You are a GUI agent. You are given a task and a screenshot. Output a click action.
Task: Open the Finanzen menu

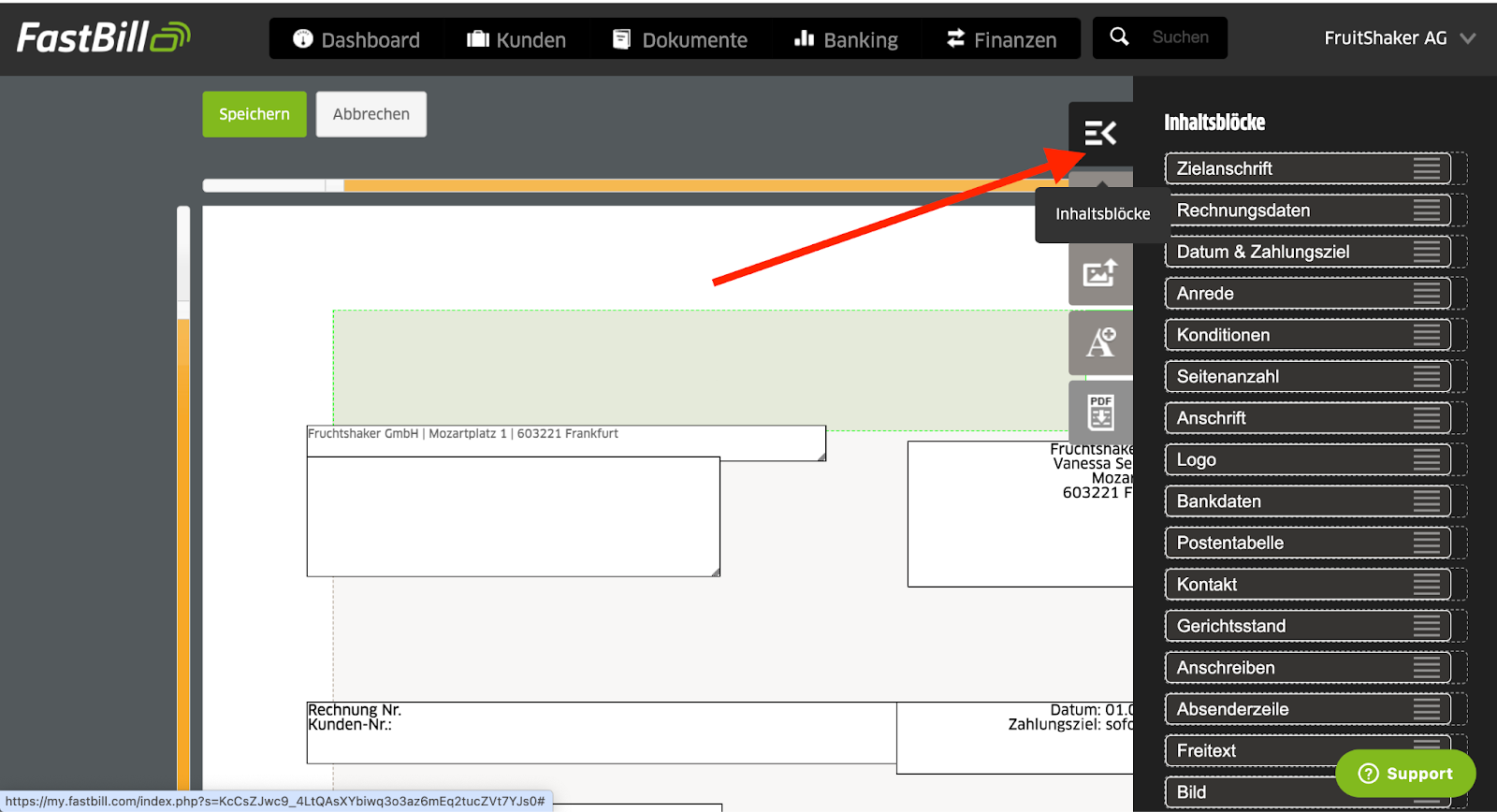[1001, 39]
